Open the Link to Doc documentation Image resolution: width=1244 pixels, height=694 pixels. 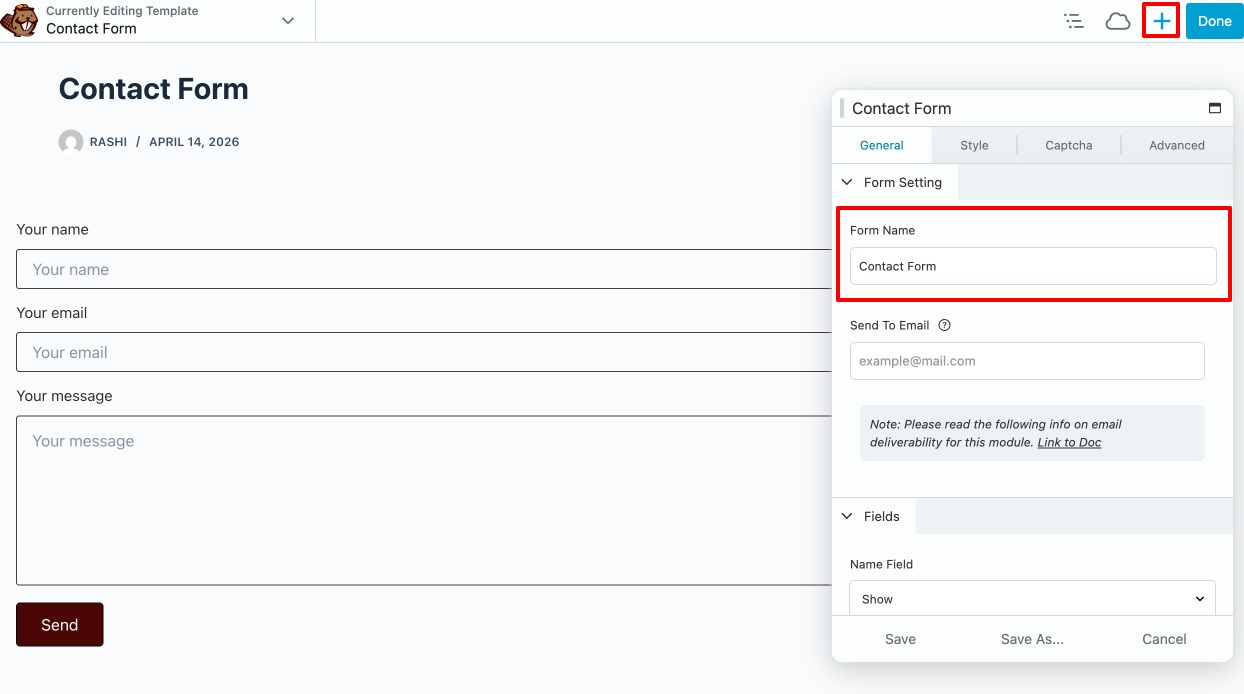[x=1068, y=441]
